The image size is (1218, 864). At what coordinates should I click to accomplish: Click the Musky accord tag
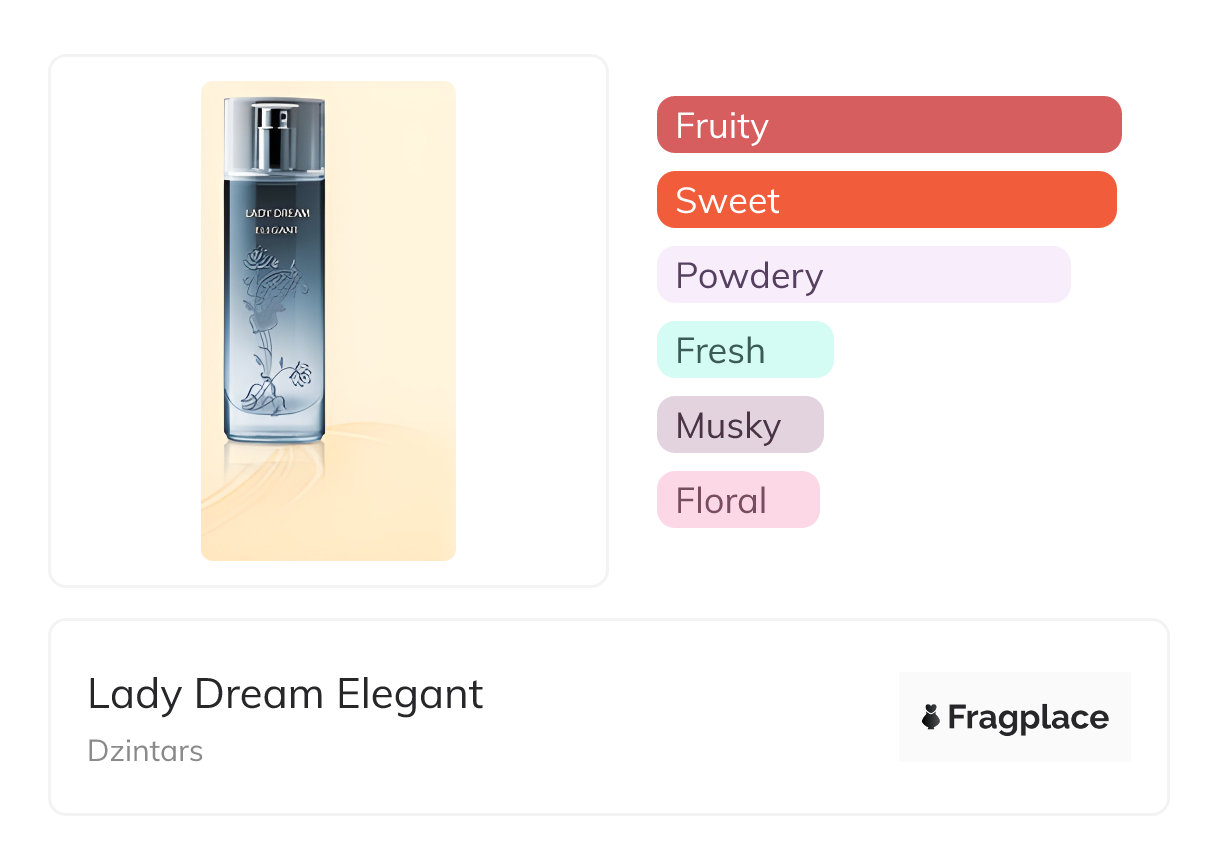(740, 425)
